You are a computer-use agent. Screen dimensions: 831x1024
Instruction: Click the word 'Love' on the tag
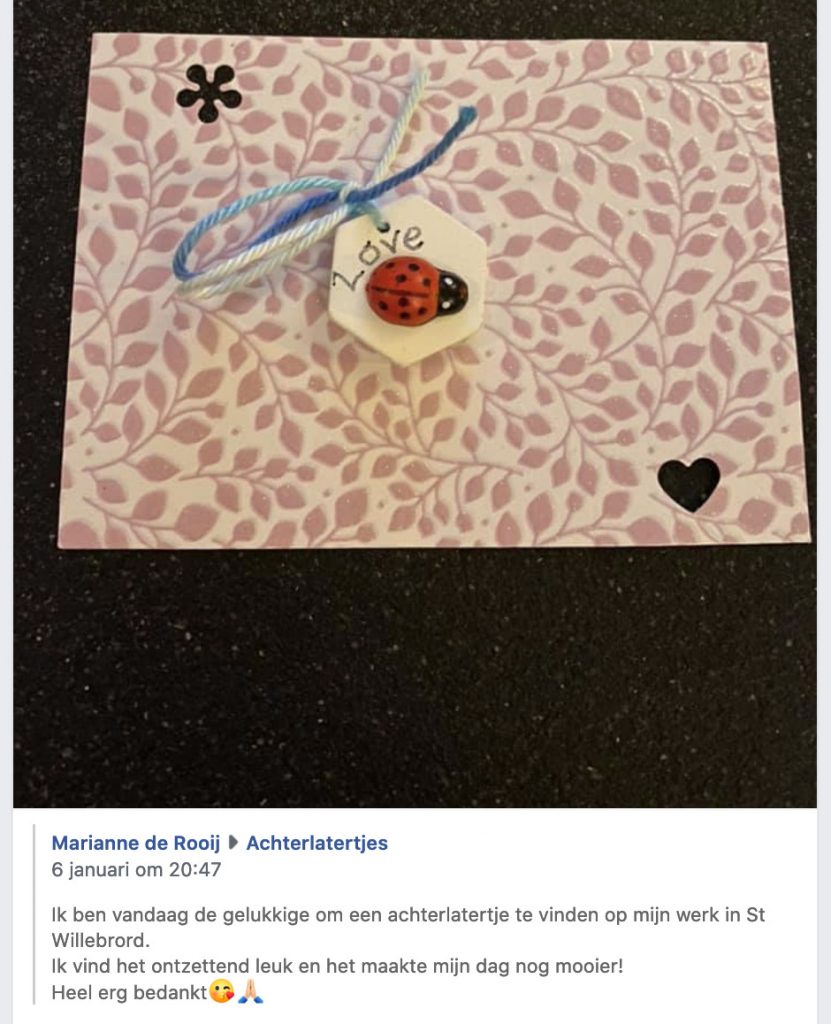click(x=377, y=257)
